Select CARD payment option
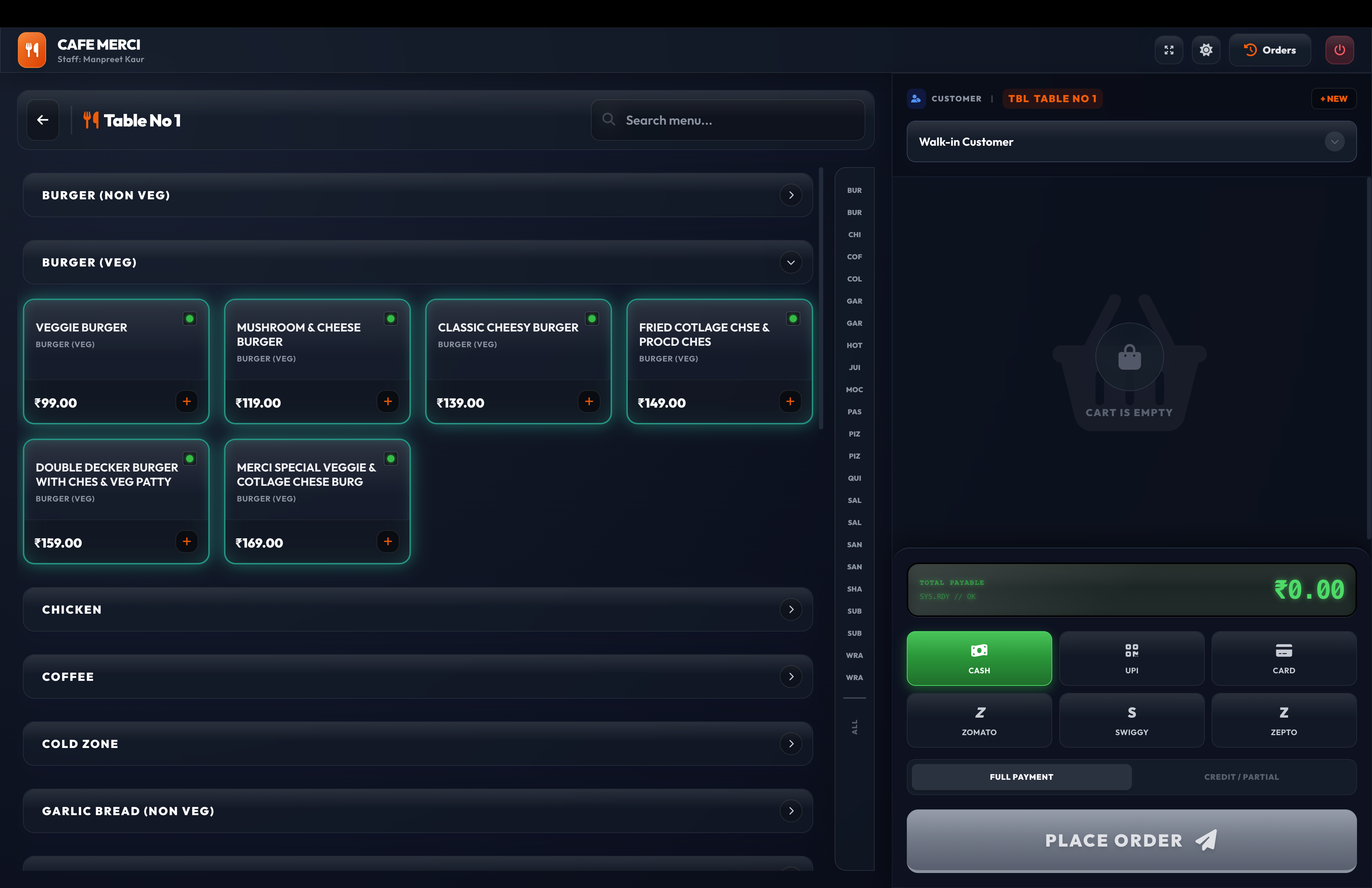The height and width of the screenshot is (888, 1372). tap(1284, 659)
